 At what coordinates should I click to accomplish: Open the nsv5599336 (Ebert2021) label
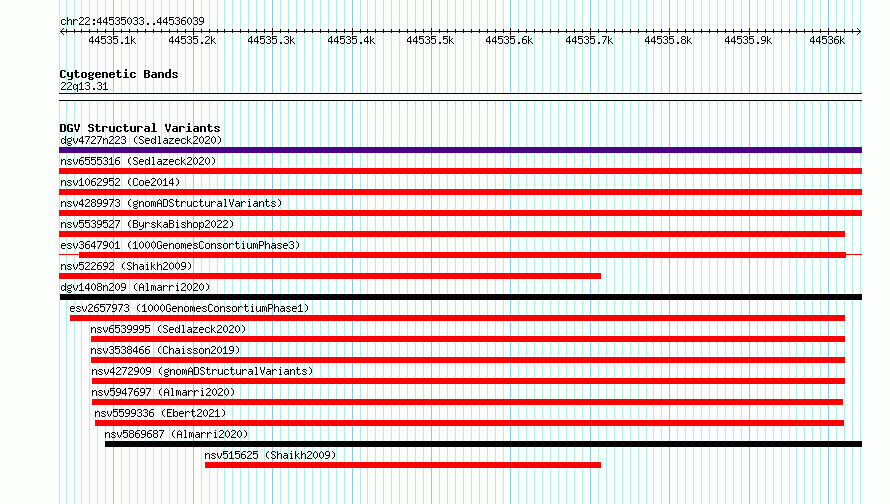pos(160,413)
